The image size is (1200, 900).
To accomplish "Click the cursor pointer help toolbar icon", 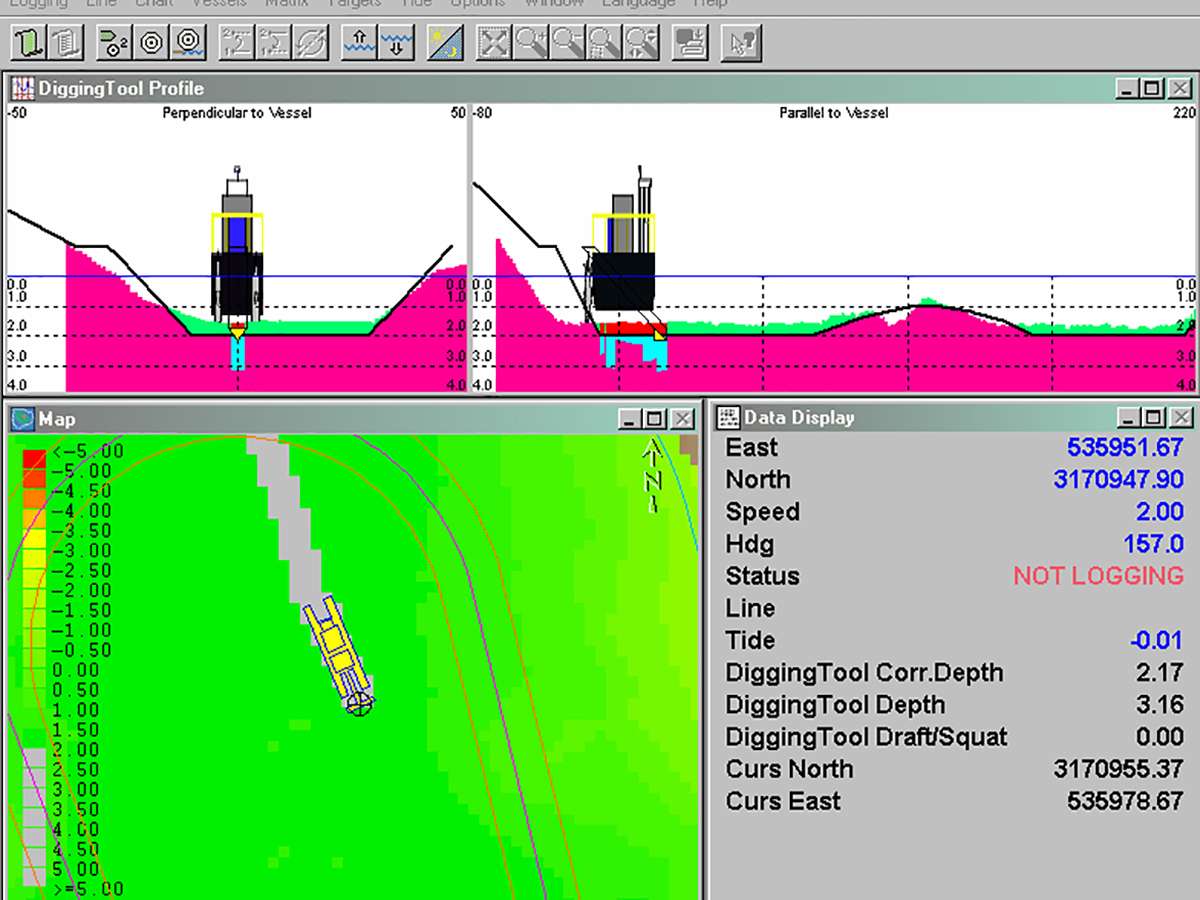I will click(x=741, y=43).
